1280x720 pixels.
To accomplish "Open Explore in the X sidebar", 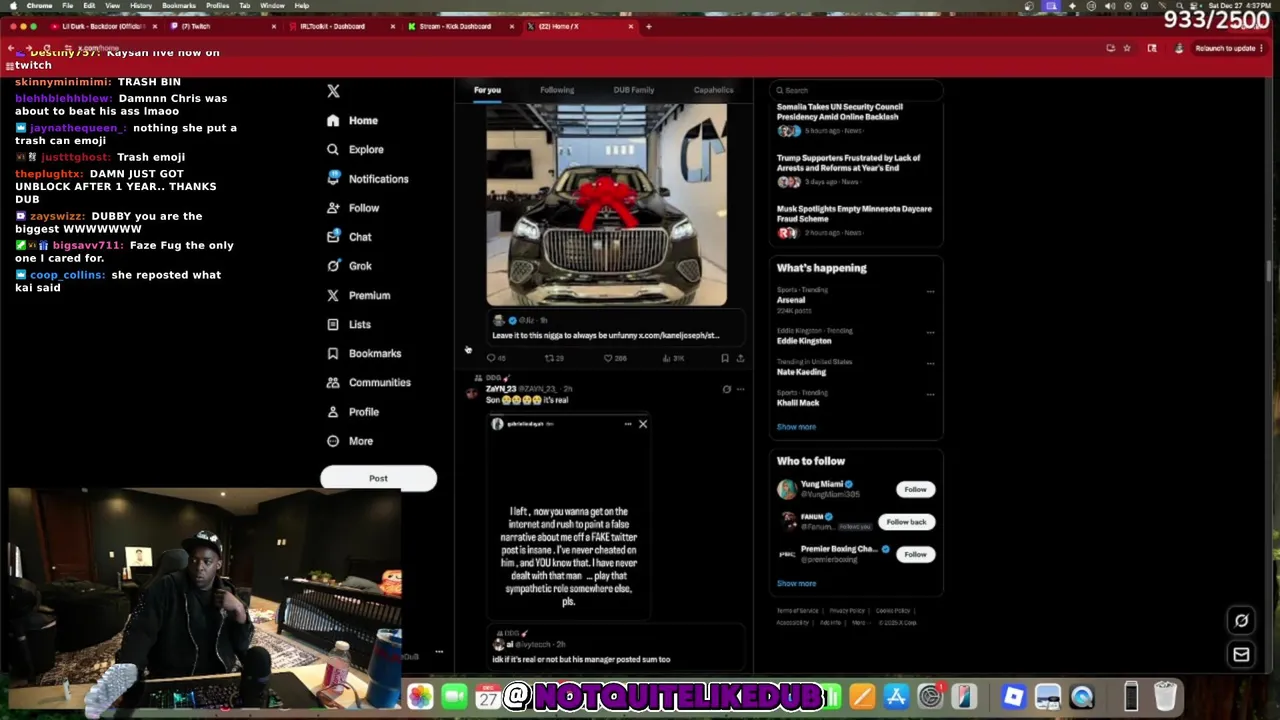I will (356, 149).
